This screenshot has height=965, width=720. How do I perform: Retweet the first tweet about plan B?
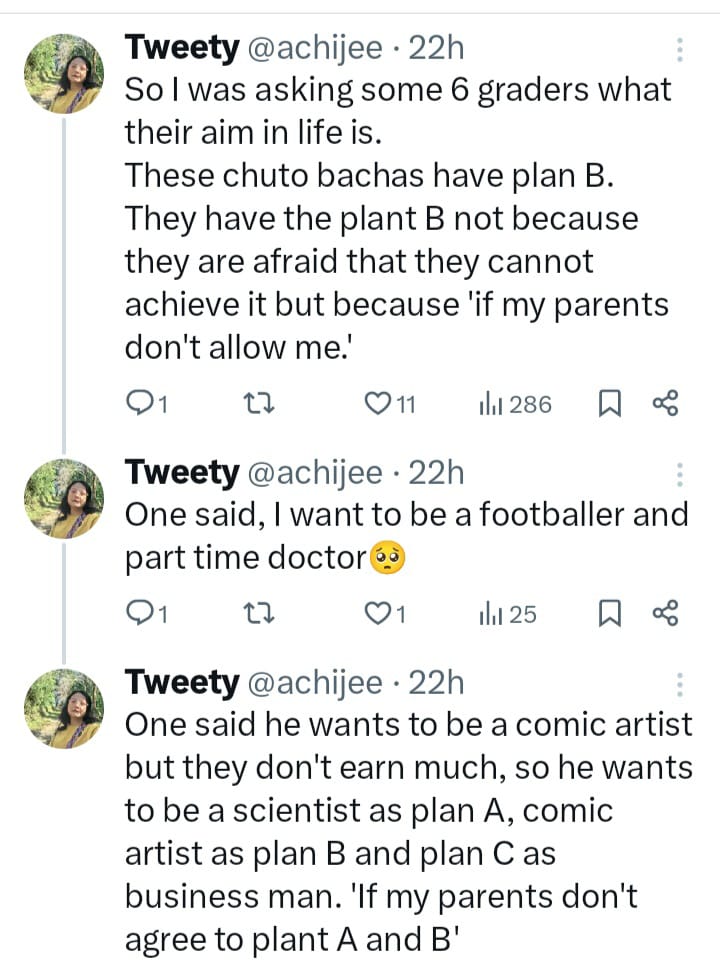coord(260,404)
